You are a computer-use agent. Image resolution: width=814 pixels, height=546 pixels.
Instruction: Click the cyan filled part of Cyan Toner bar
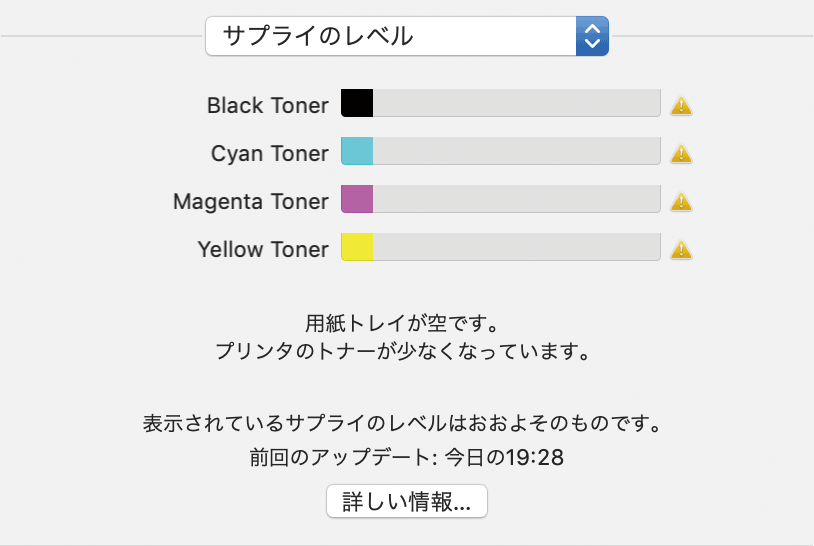(357, 151)
